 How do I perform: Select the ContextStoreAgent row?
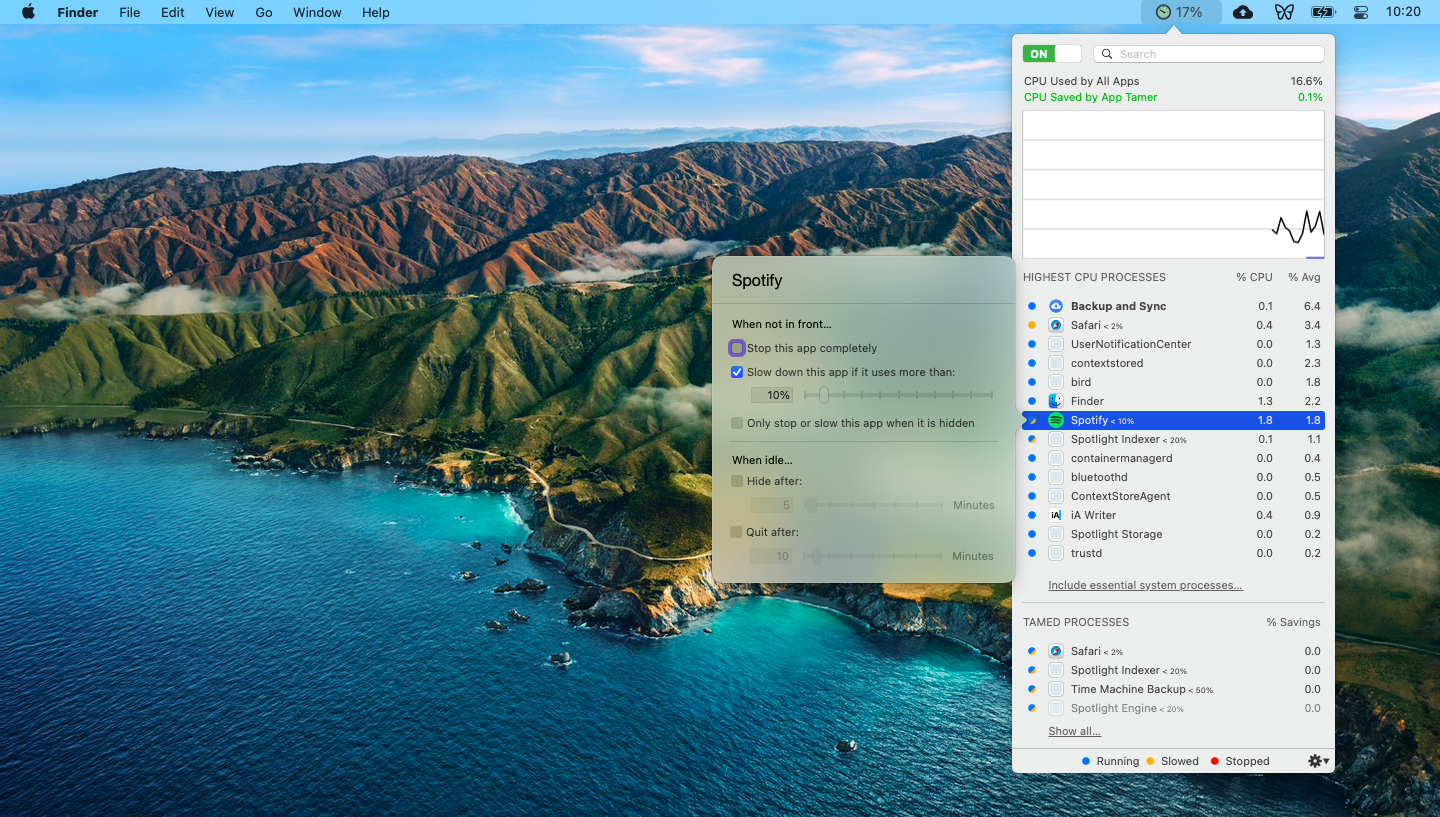tap(1173, 496)
